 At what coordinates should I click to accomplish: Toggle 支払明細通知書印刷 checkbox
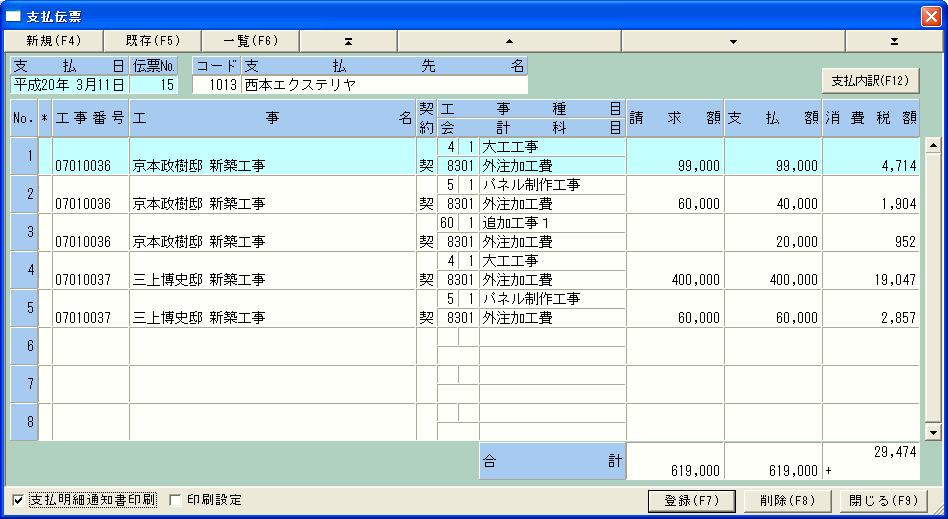tap(19, 500)
